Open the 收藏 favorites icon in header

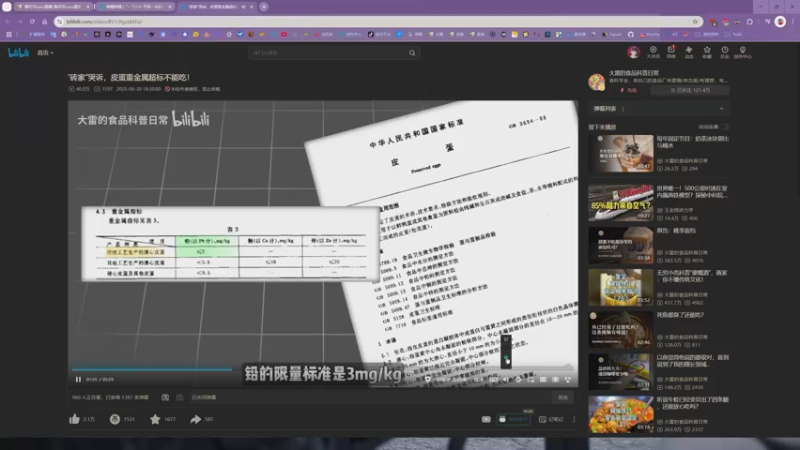click(x=707, y=52)
